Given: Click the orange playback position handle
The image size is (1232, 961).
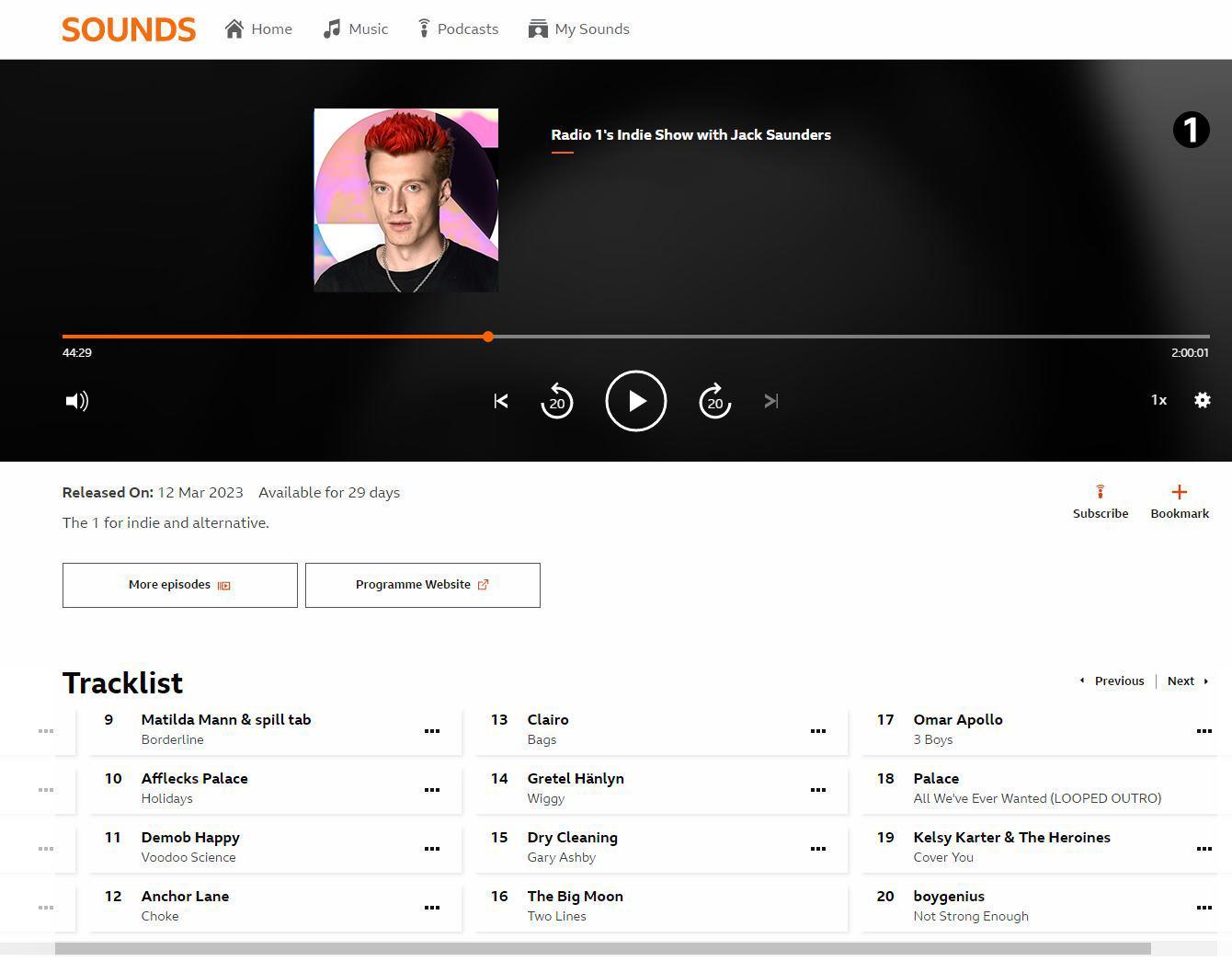Looking at the screenshot, I should click(x=488, y=337).
